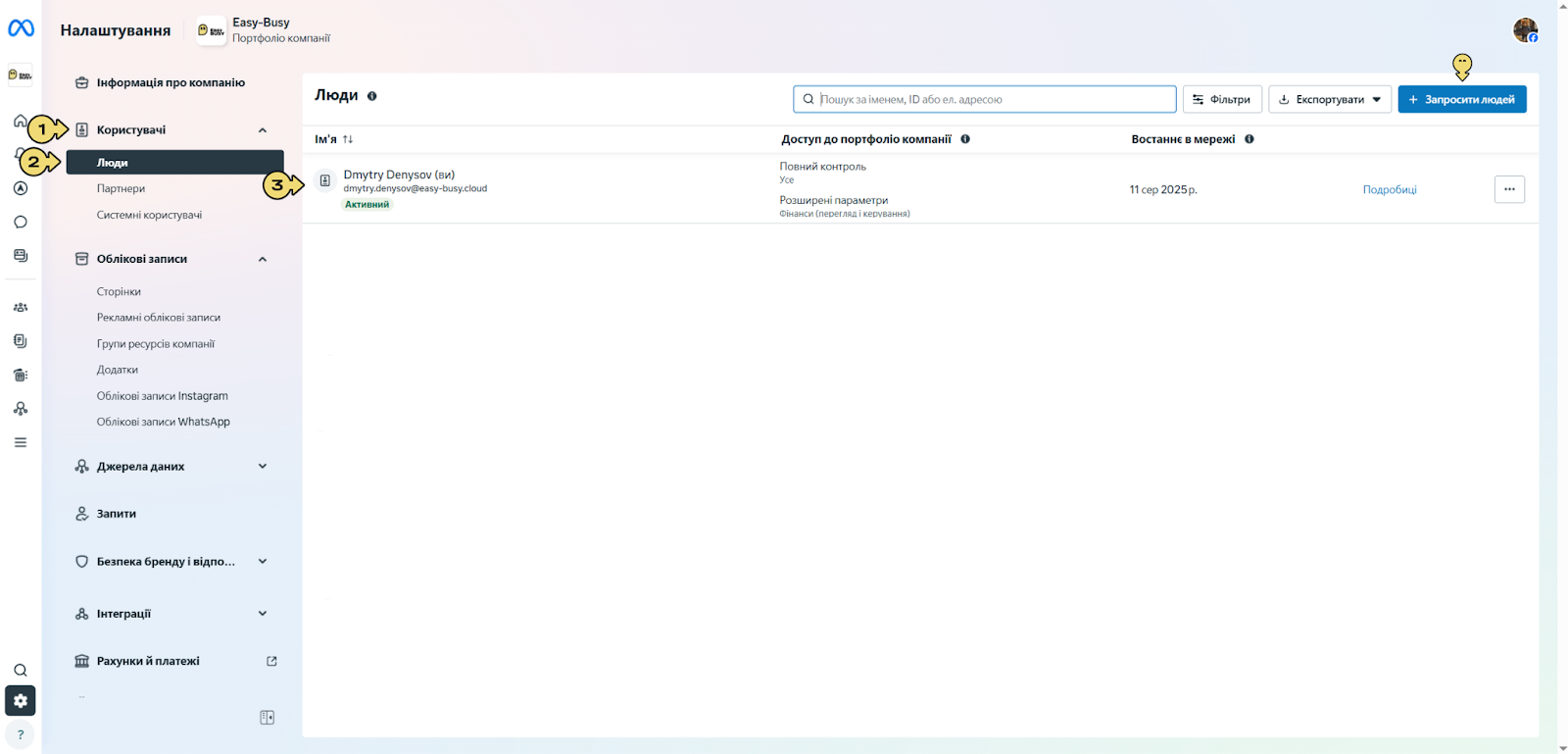Click the info icon next to Люди heading
Screen dimensions: 1568x754
[x=372, y=96]
